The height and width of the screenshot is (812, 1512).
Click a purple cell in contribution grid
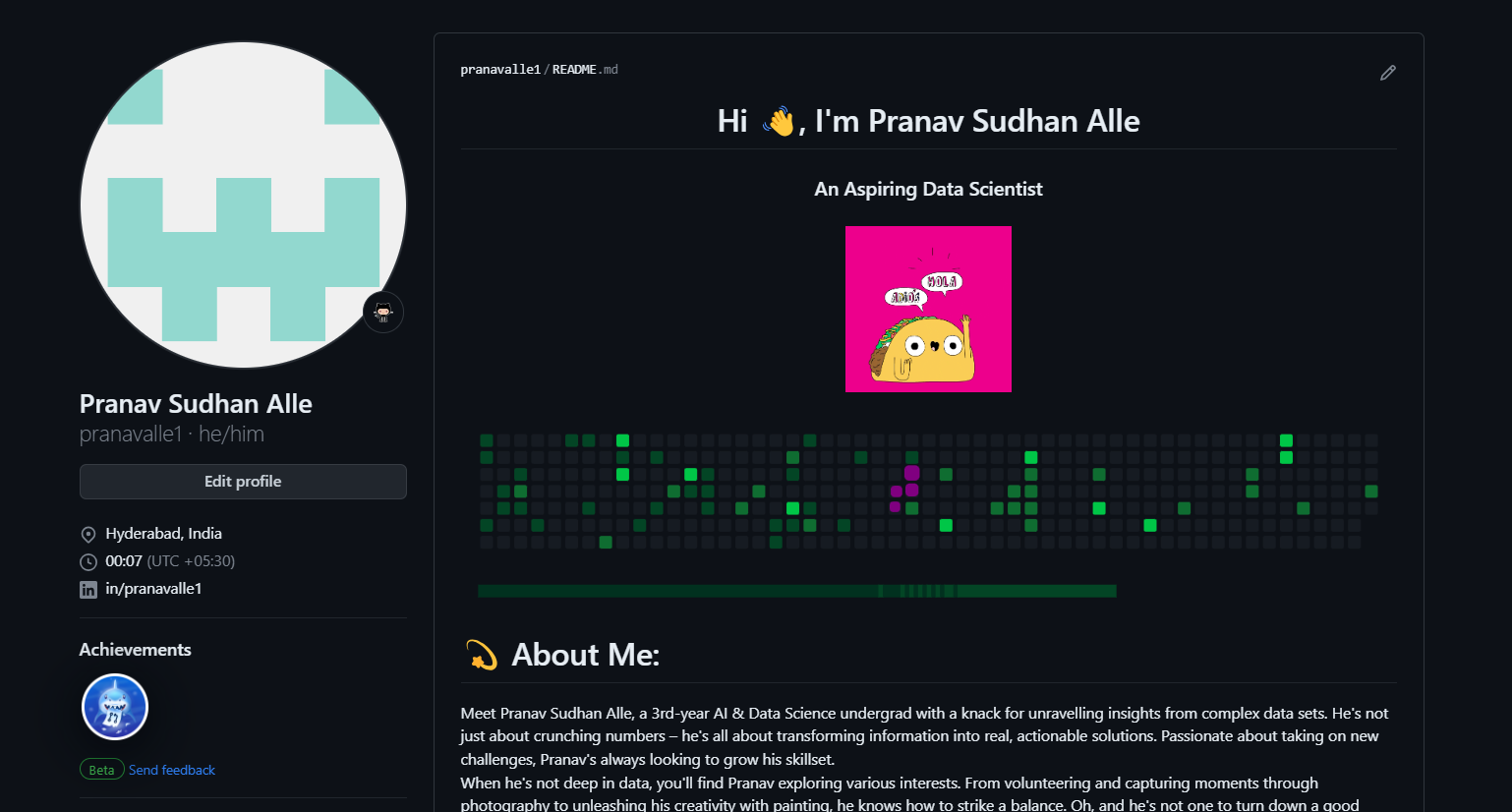click(x=911, y=474)
